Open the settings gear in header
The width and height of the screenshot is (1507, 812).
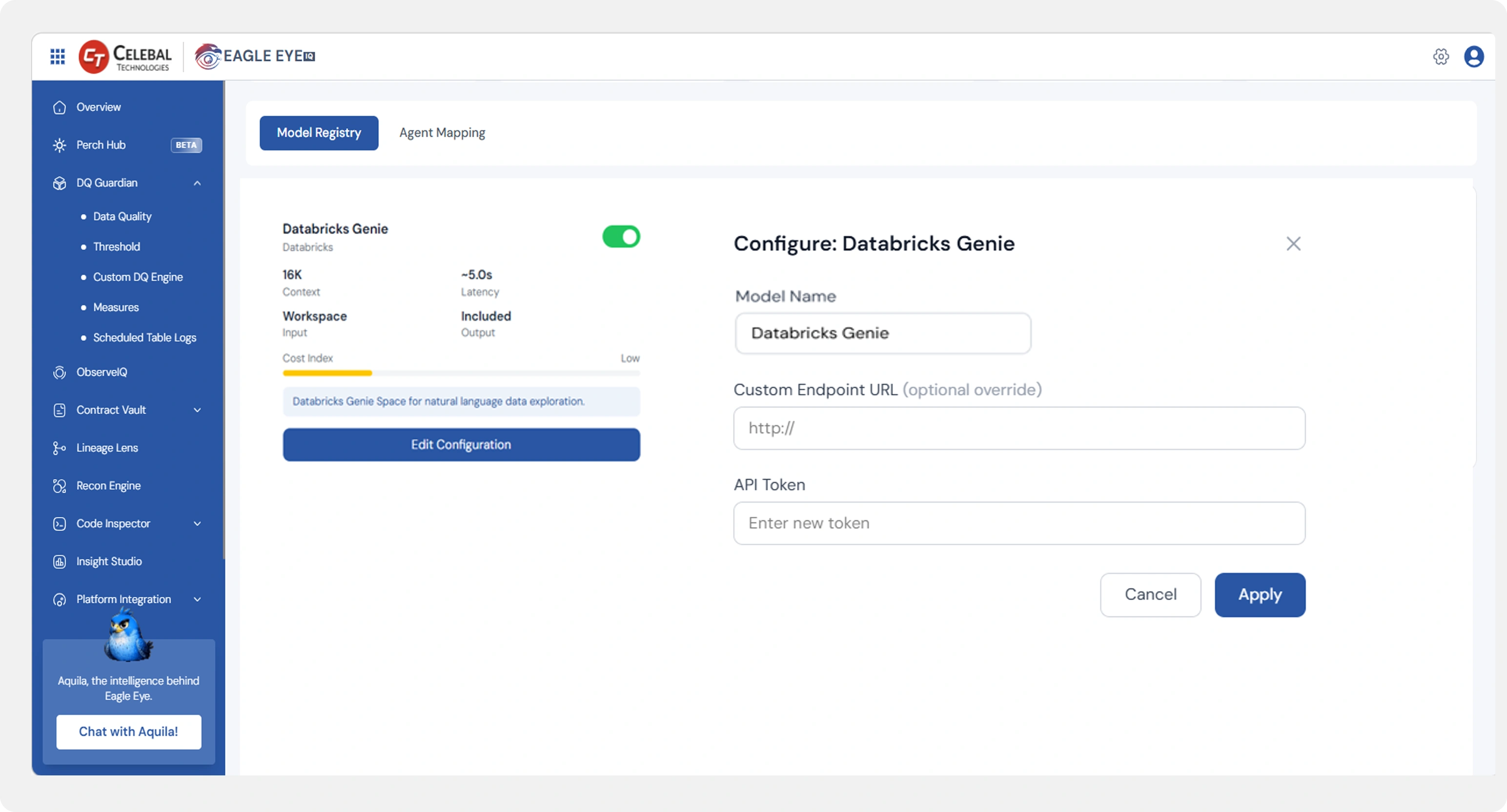click(1441, 56)
